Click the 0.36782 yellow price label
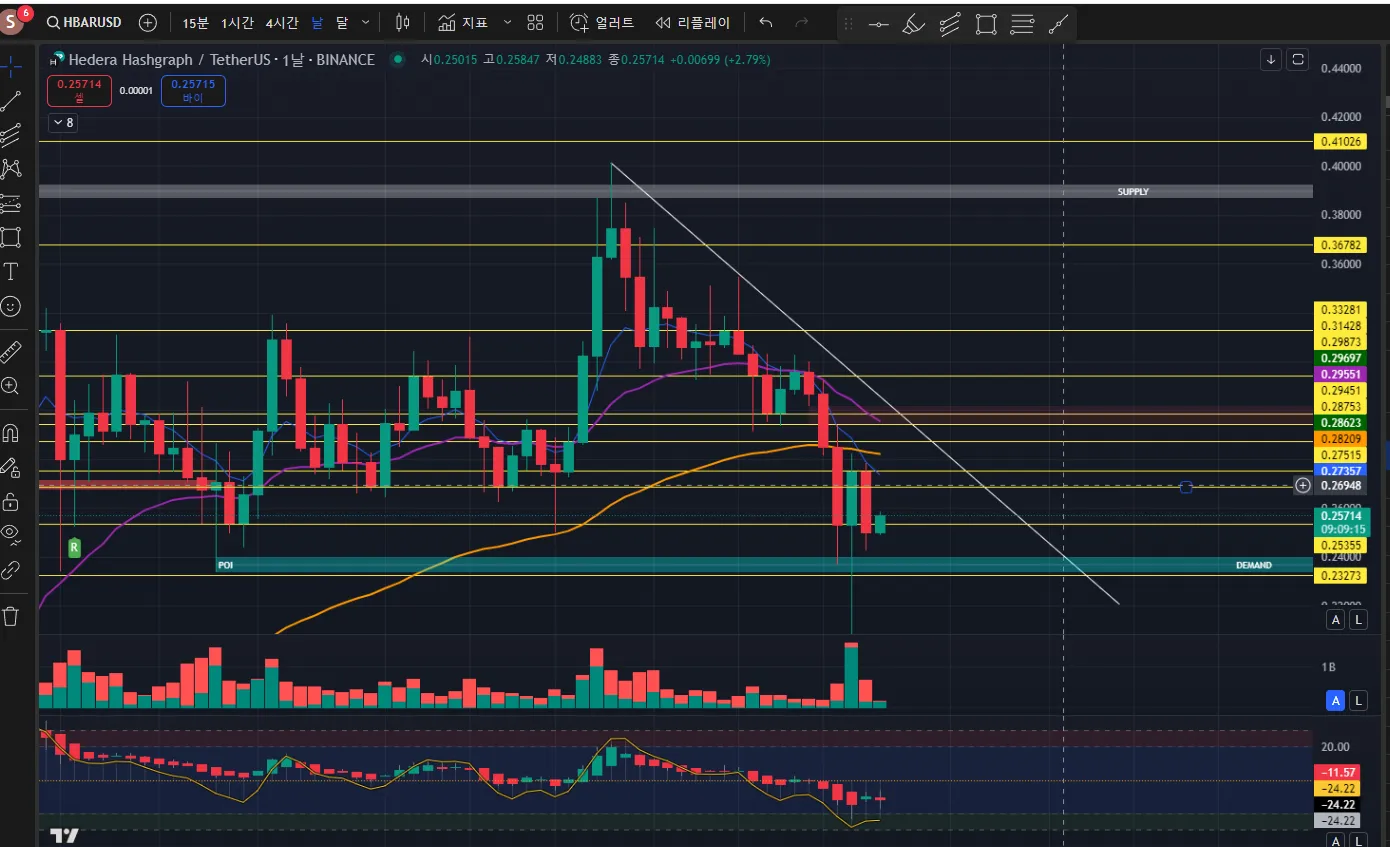Viewport: 1390px width, 847px height. point(1340,244)
